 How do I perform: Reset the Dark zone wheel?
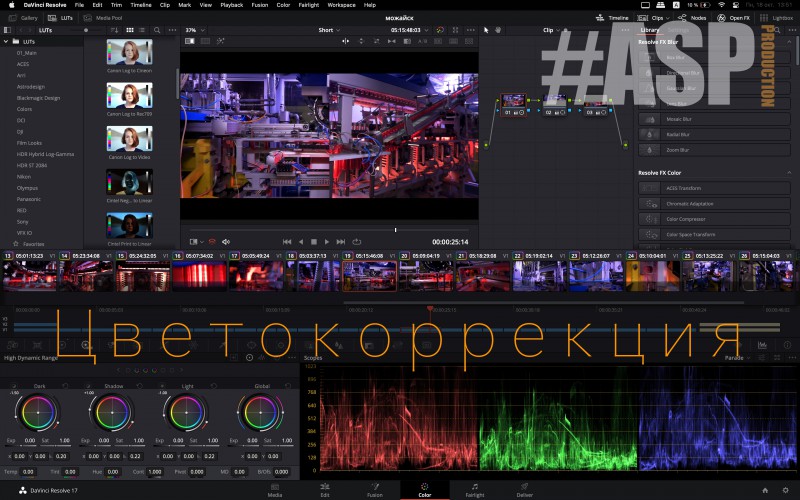pos(65,386)
